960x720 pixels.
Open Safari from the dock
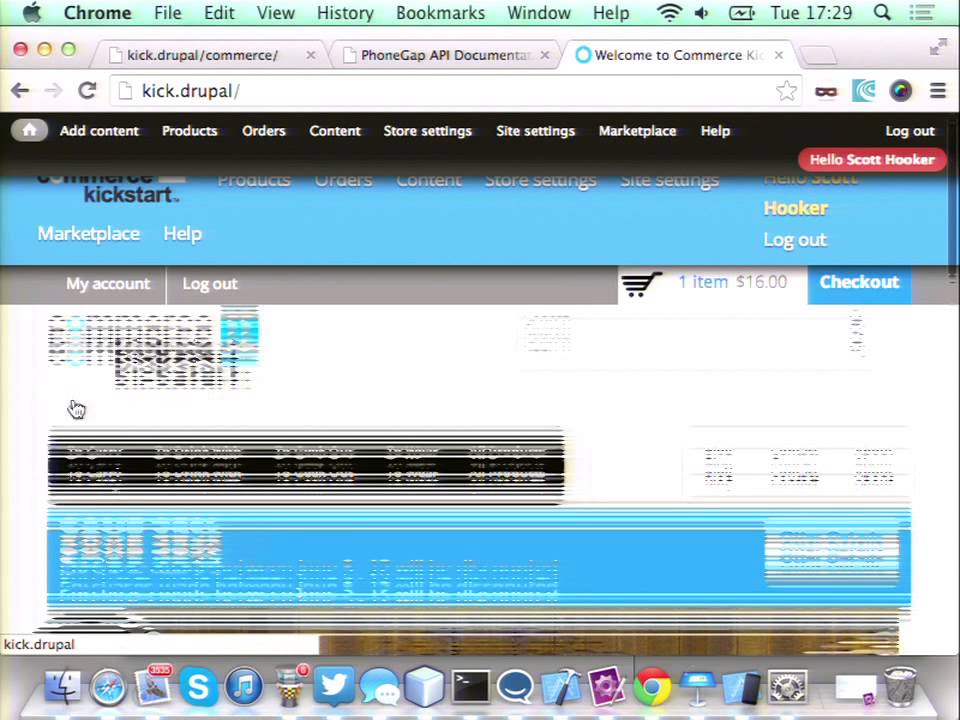coord(108,688)
